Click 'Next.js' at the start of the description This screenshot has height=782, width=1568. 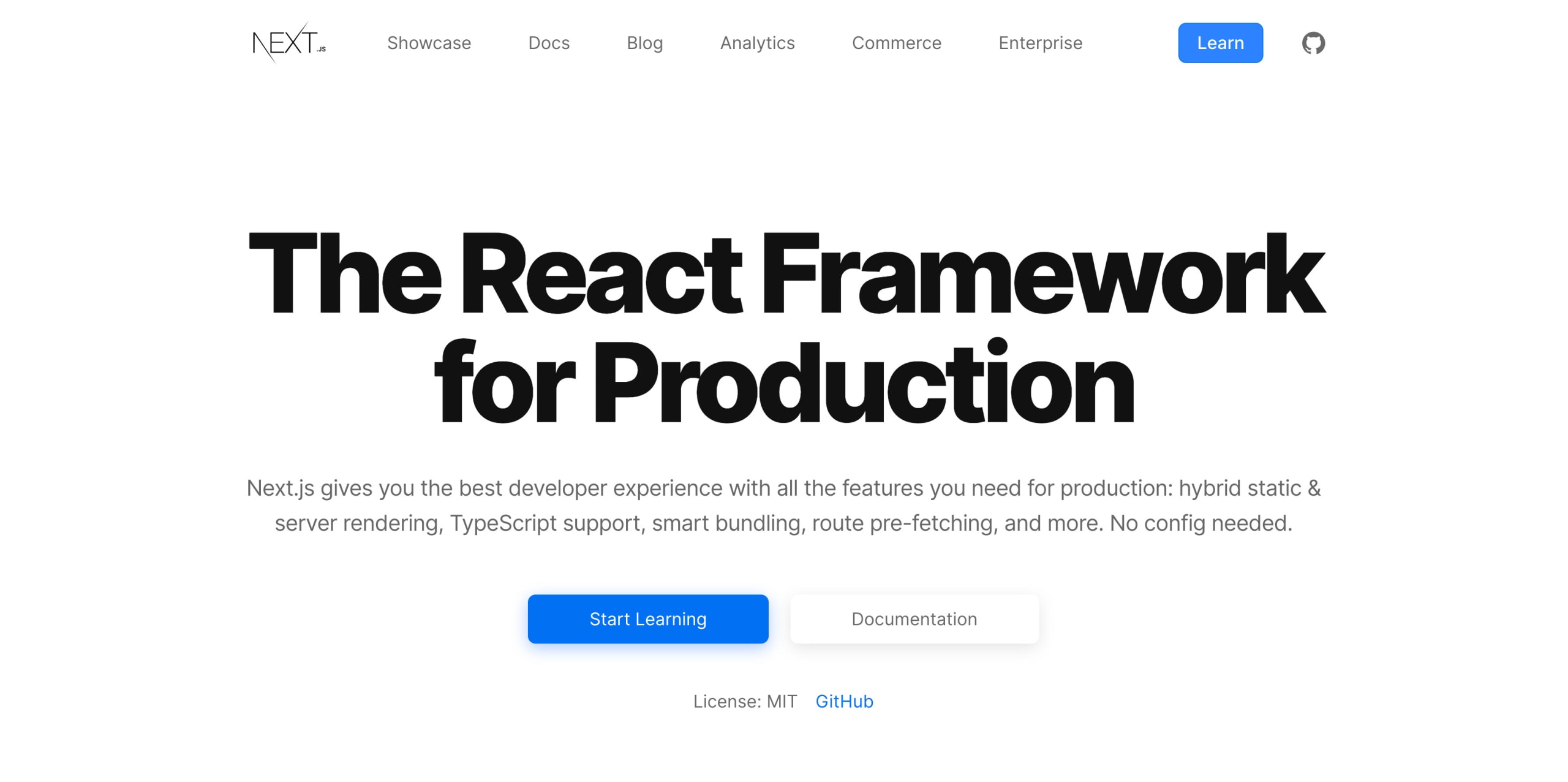280,488
